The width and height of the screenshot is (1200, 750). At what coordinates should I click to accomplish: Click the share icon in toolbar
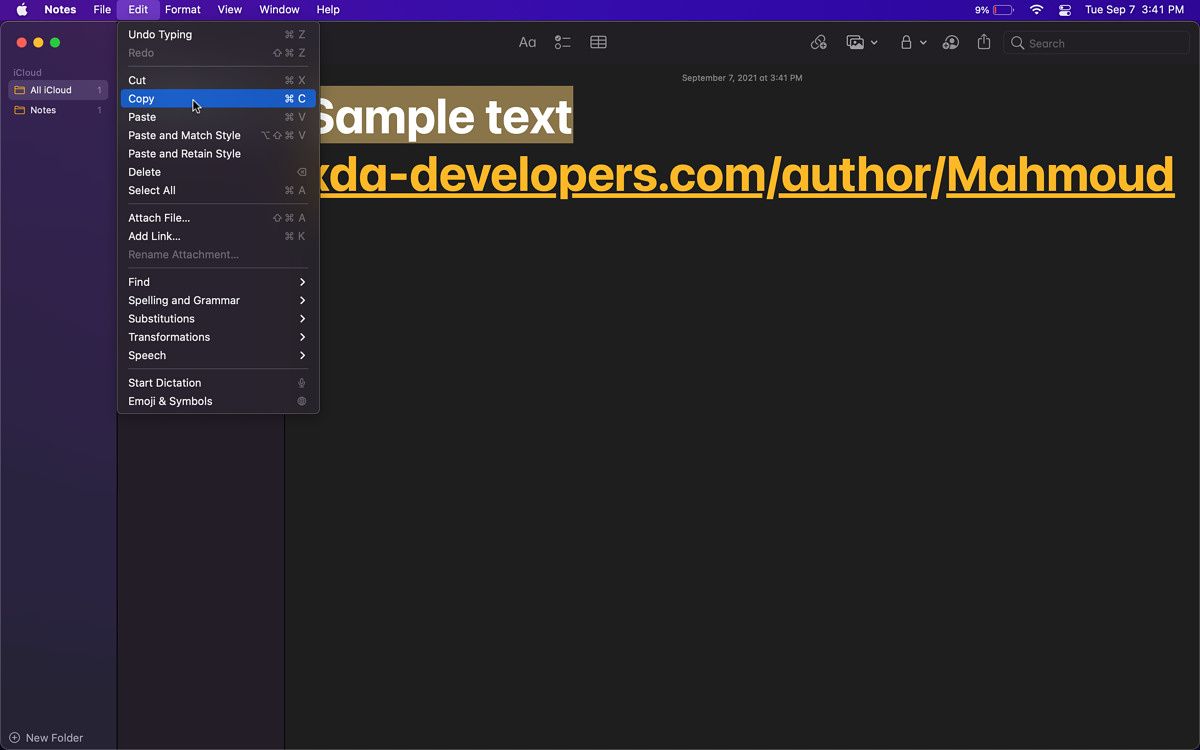[984, 43]
